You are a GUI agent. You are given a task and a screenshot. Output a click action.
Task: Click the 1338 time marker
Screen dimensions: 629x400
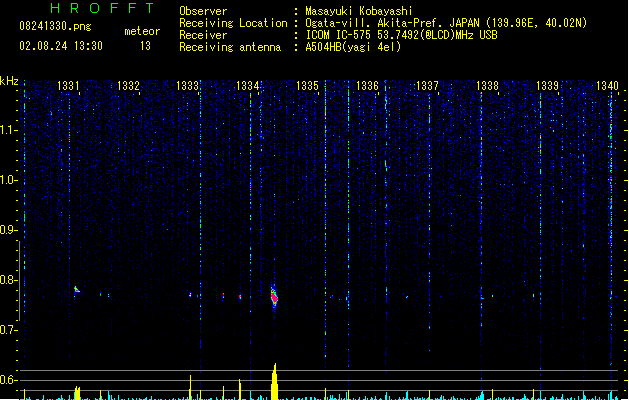point(487,85)
